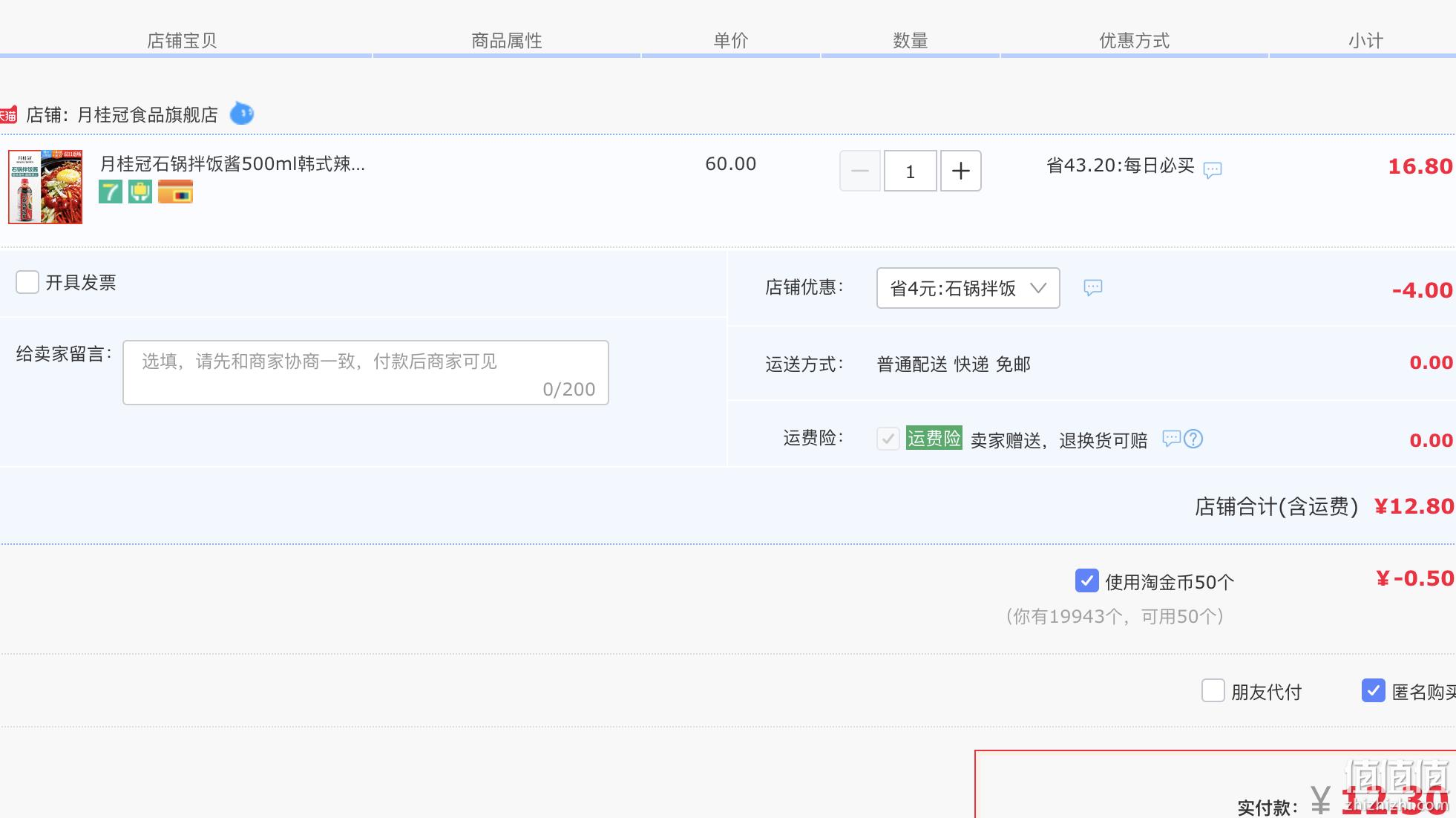Open the blue Wangwang chat icon for 月桂冠食品旗舰店
The width and height of the screenshot is (1456, 818).
(x=242, y=114)
